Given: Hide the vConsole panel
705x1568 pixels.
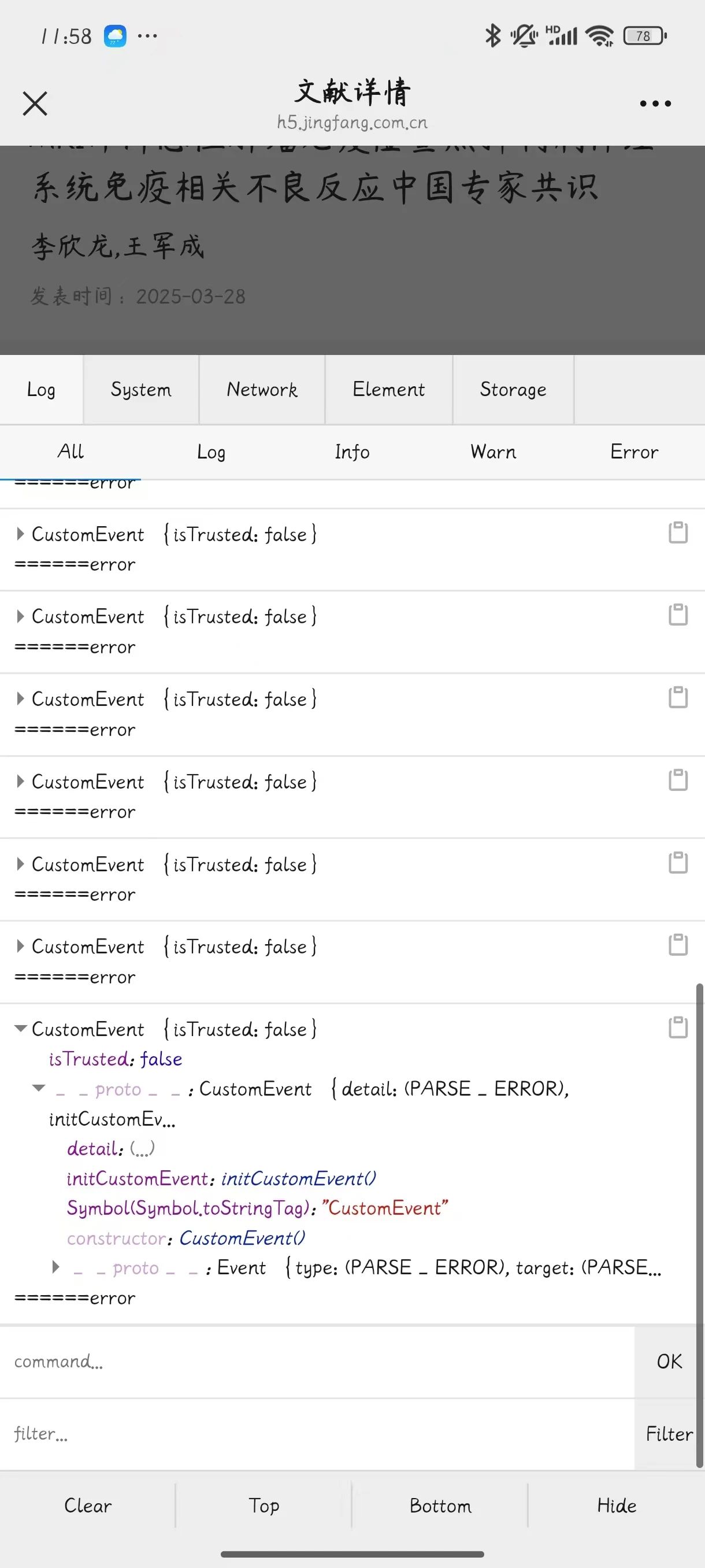Looking at the screenshot, I should coord(616,1506).
